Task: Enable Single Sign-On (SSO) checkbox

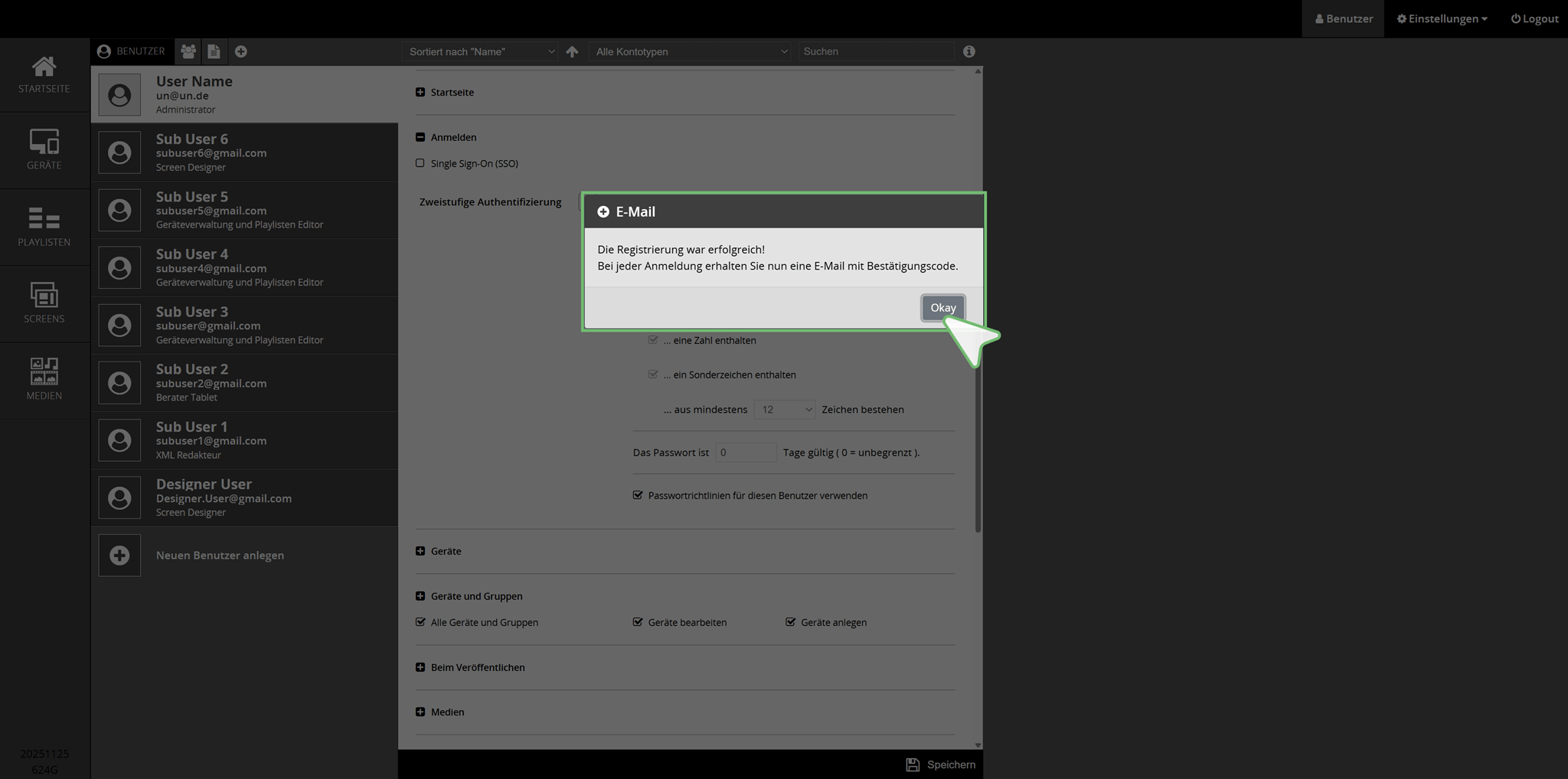Action: click(420, 163)
